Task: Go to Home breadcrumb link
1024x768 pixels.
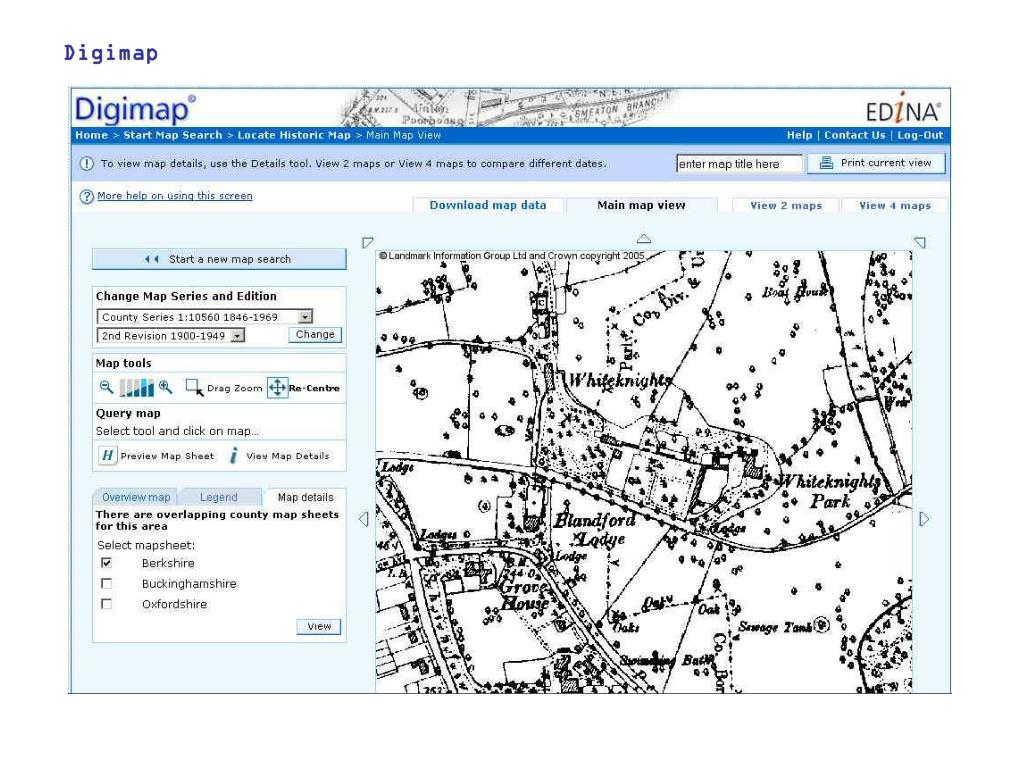Action: pos(91,135)
